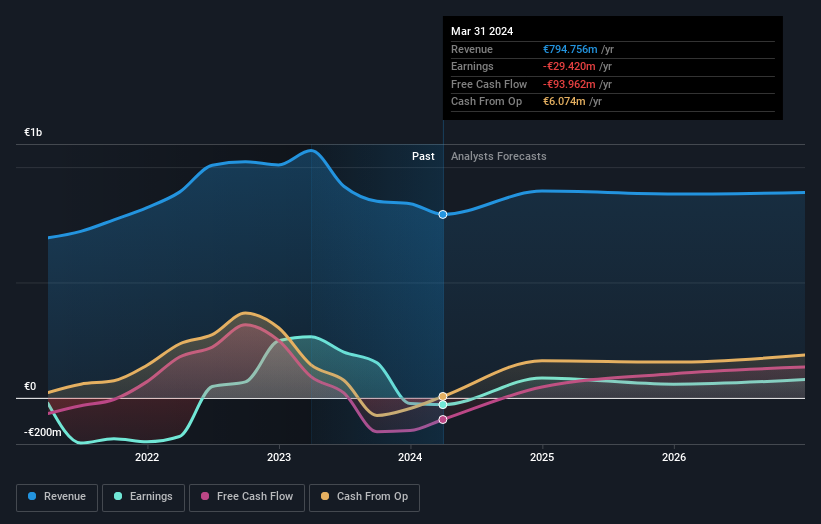Click the teal Earnings data point marker
Image resolution: width=821 pixels, height=524 pixels.
[443, 405]
